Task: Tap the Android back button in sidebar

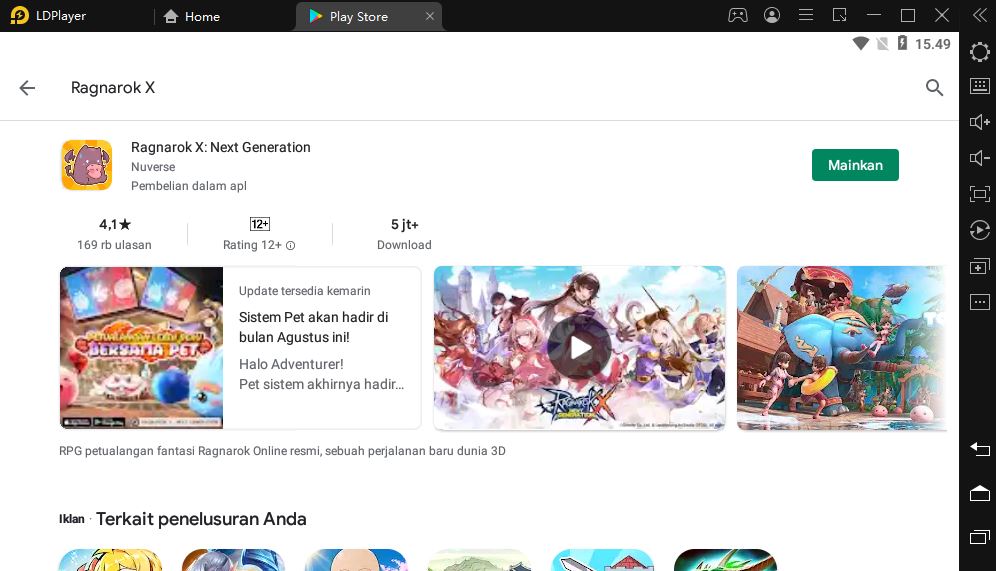Action: pyautogui.click(x=979, y=449)
